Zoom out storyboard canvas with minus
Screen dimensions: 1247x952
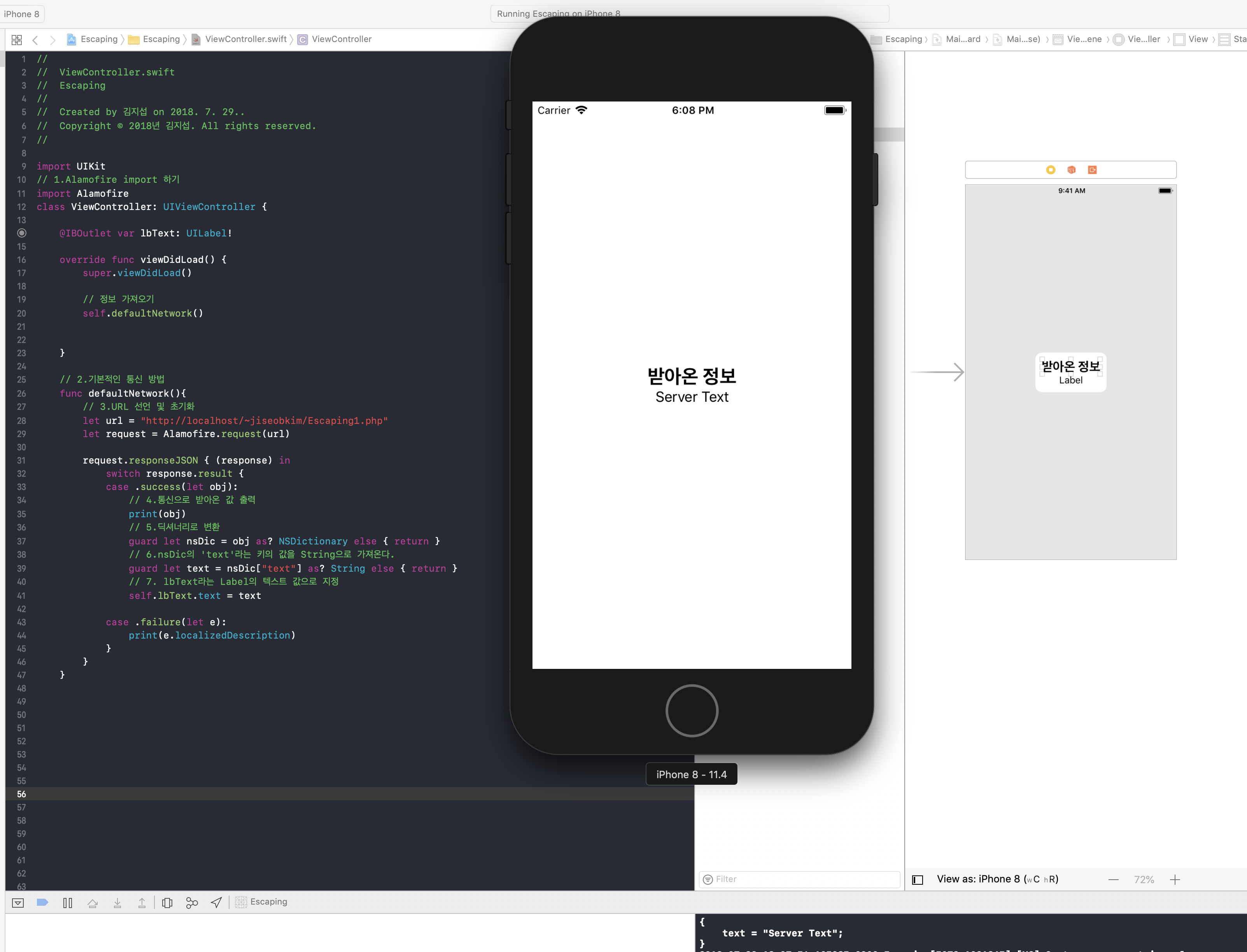tap(1113, 879)
